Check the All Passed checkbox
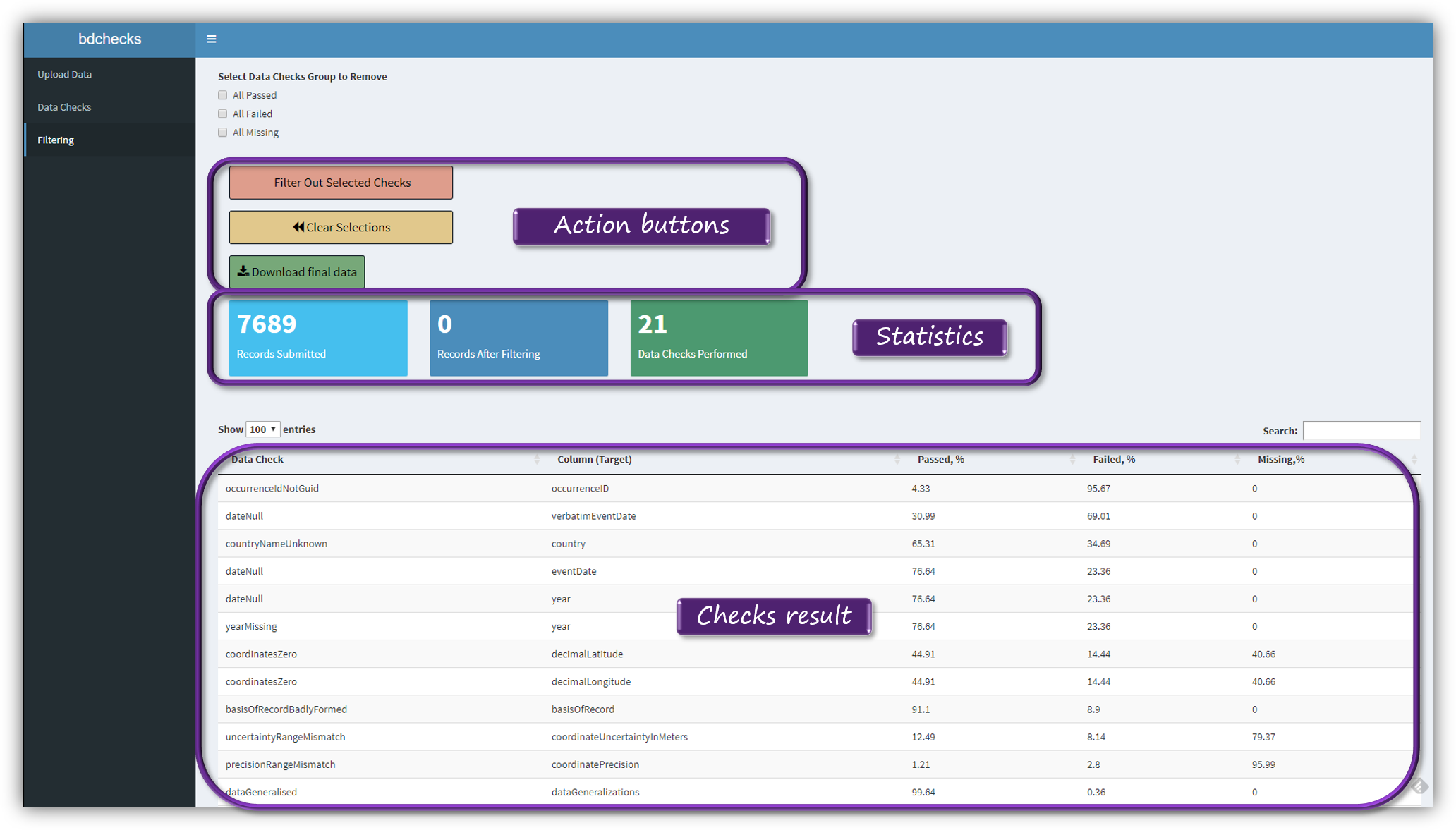1456x830 pixels. (x=223, y=95)
